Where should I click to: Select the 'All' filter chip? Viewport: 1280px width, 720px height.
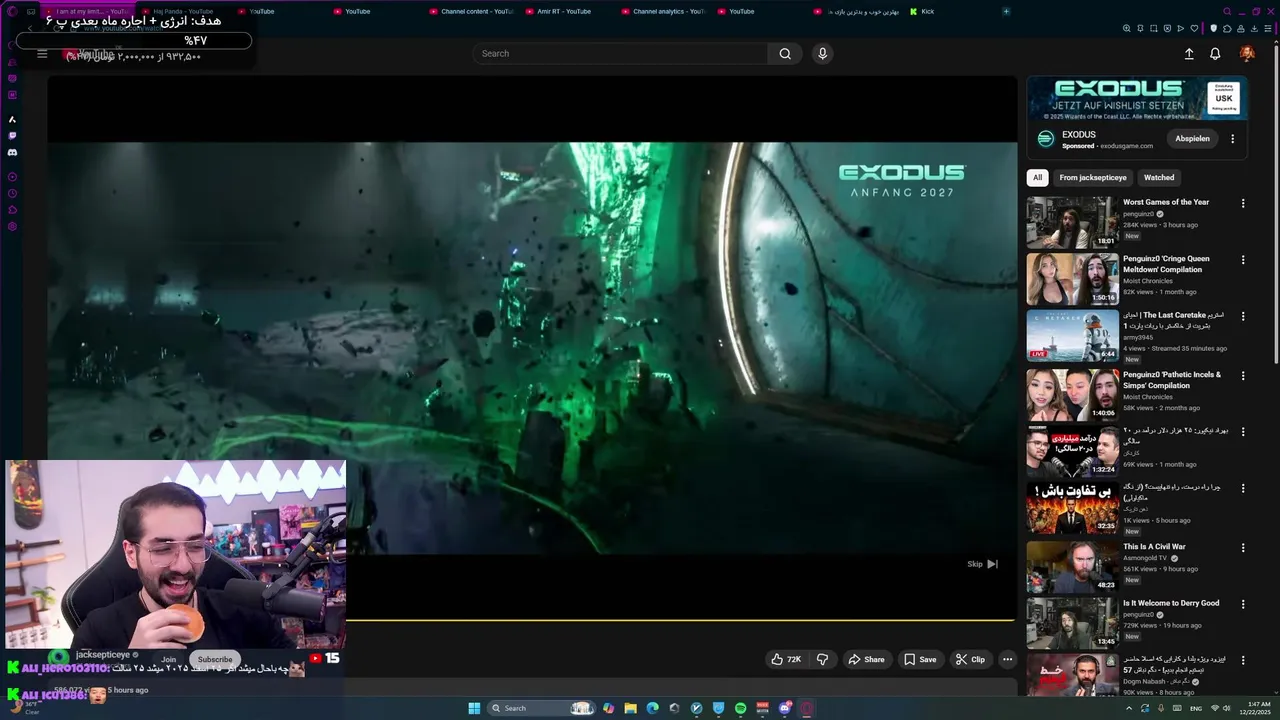click(1037, 178)
